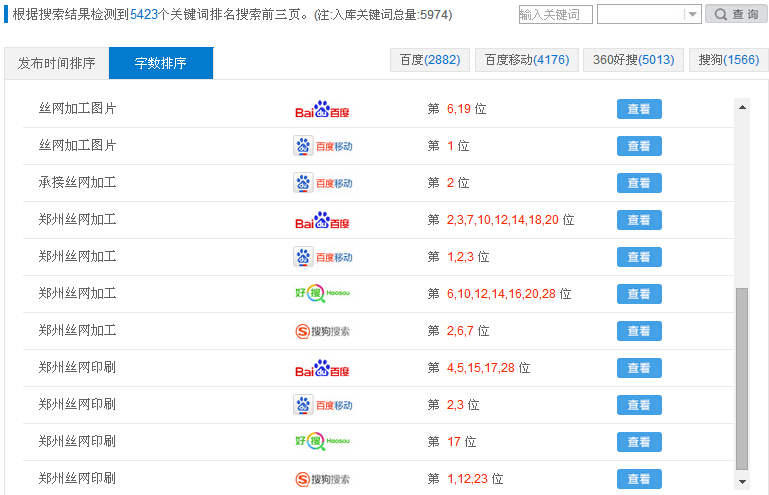Click ranking text 第 2,6,7 位
This screenshot has height=495, width=769.
coord(458,331)
